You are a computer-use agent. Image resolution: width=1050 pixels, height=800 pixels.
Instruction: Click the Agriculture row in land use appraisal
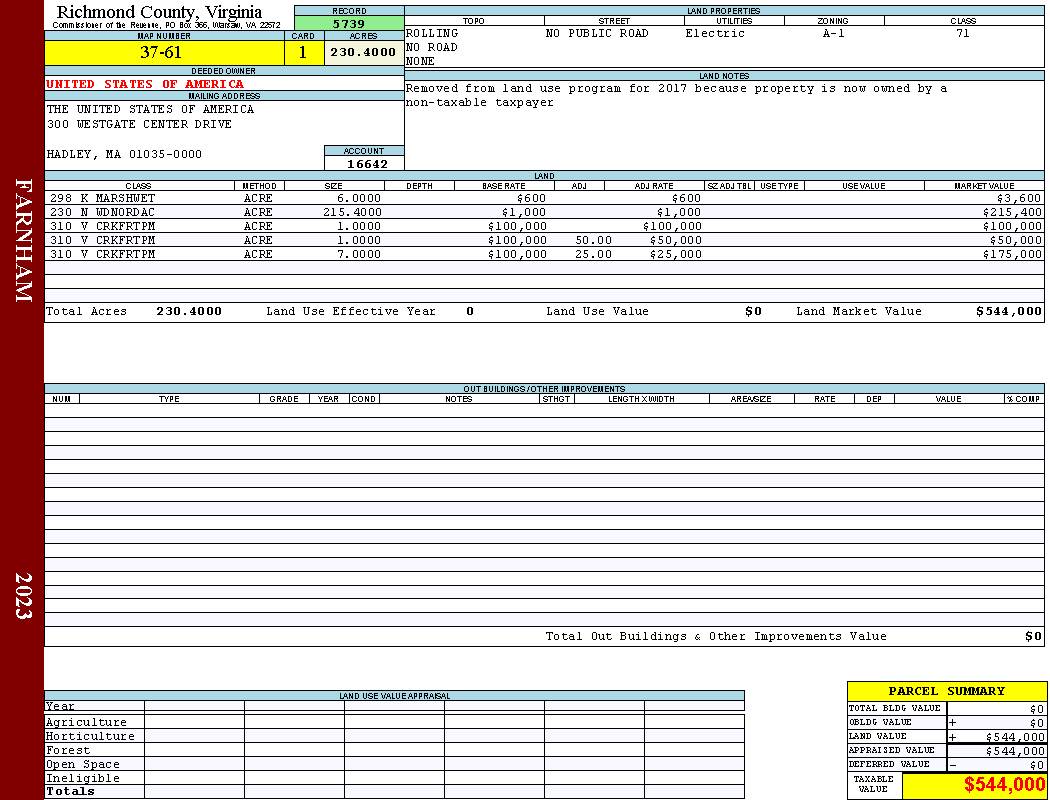click(x=394, y=722)
